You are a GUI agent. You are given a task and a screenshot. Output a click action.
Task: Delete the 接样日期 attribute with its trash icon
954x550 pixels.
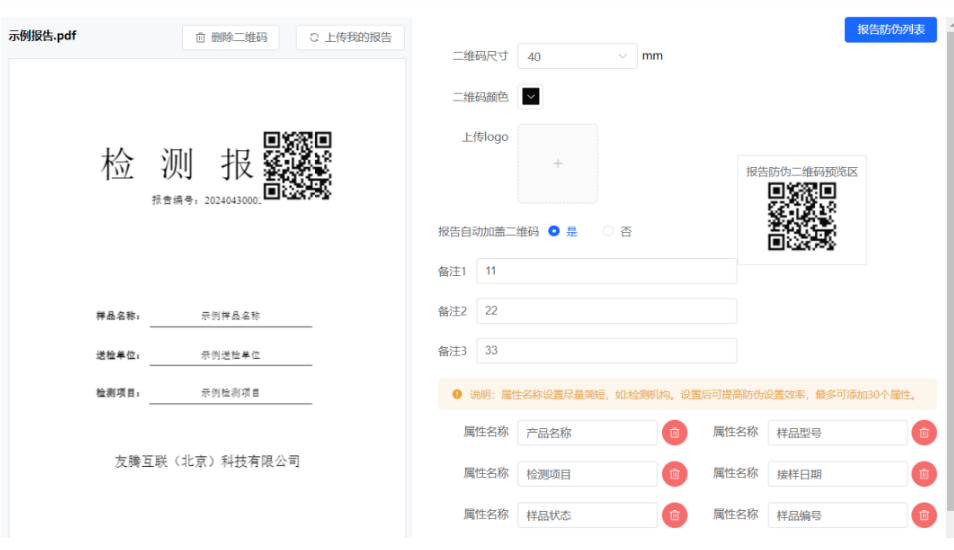coord(924,474)
